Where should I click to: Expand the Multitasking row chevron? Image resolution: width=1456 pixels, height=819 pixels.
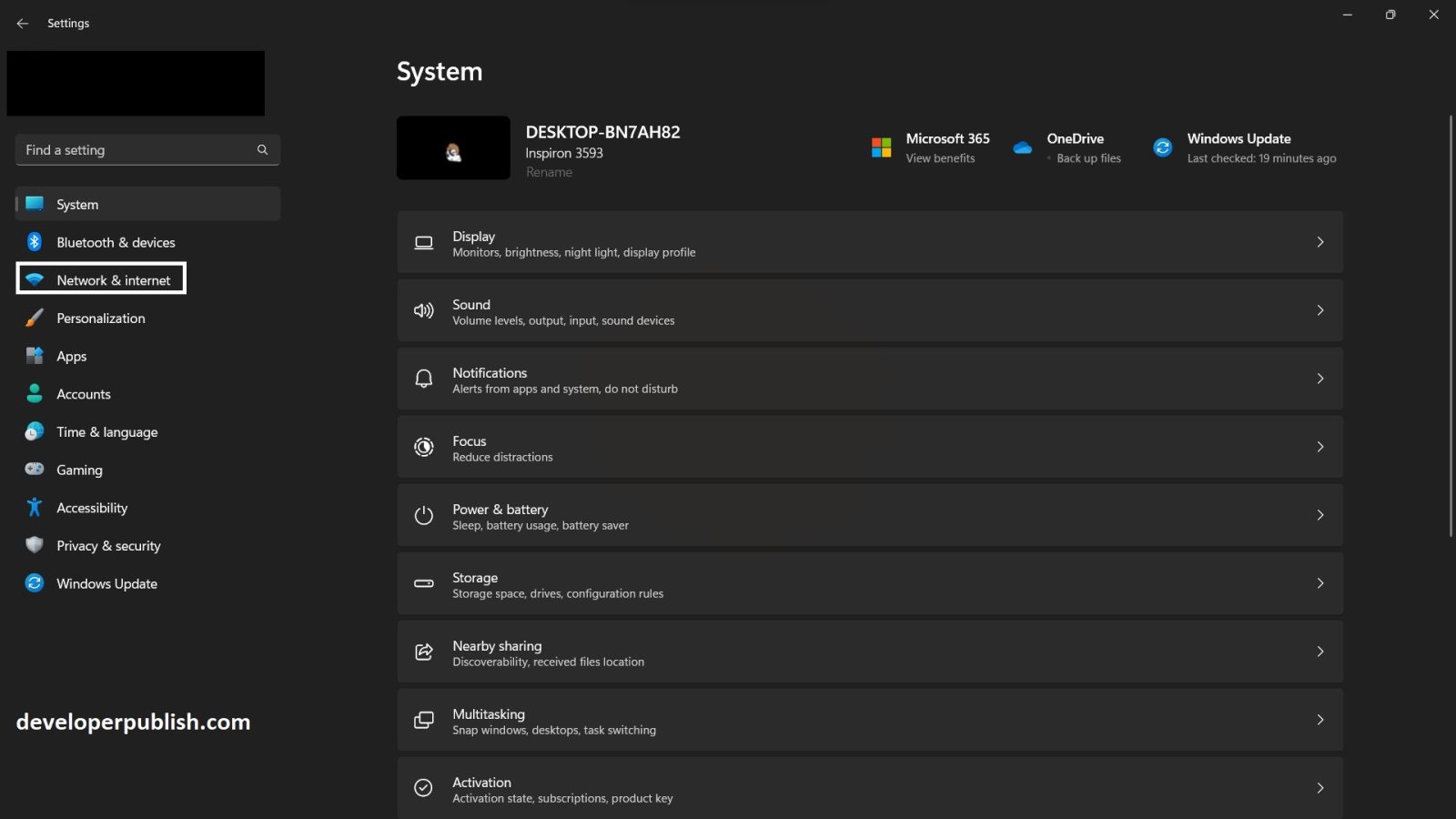coord(1320,720)
